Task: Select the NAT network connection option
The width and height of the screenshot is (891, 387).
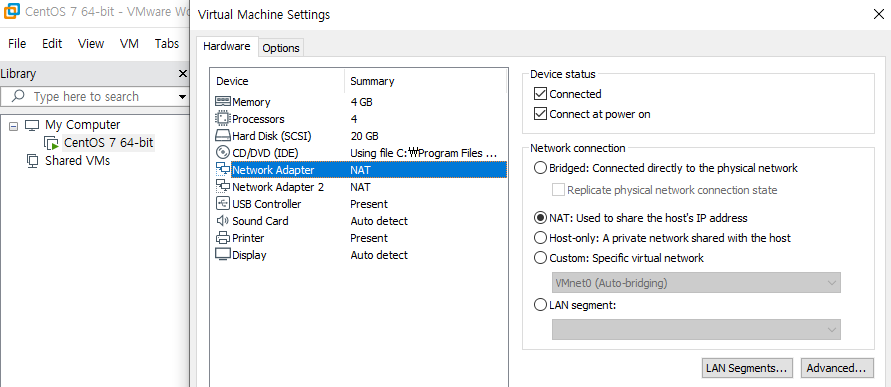Action: tap(540, 218)
